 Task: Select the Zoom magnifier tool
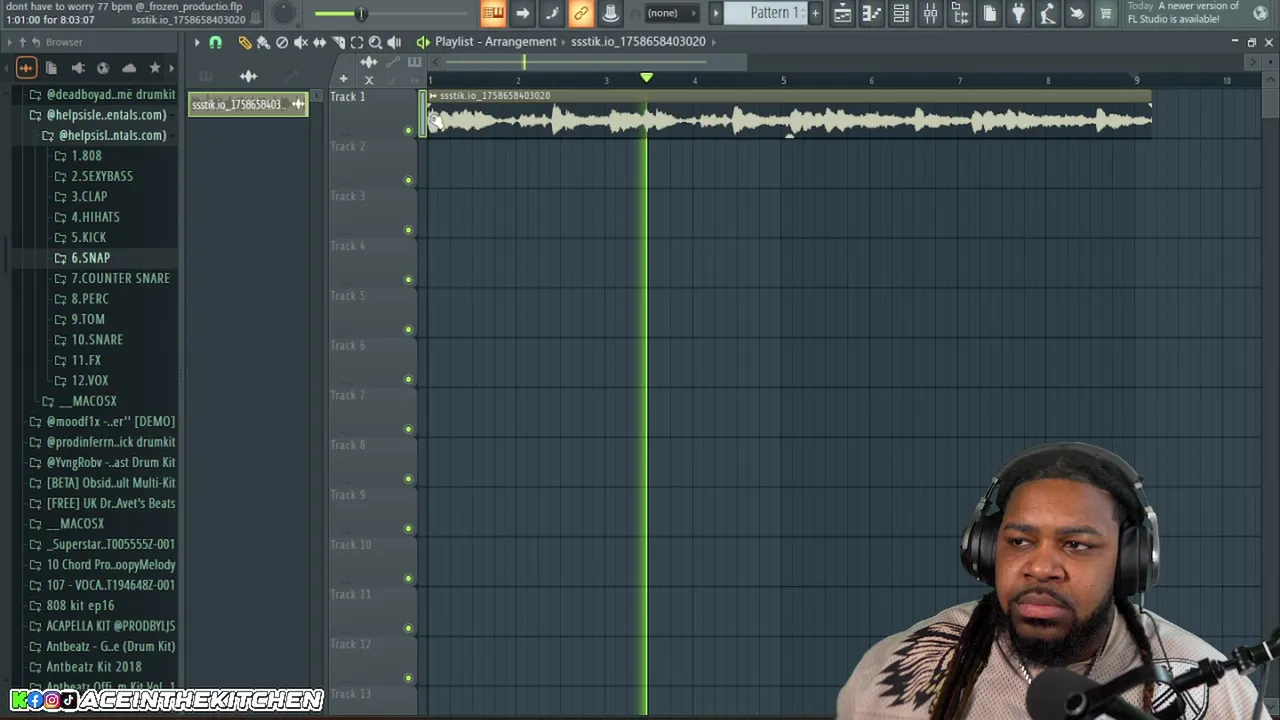(x=376, y=42)
